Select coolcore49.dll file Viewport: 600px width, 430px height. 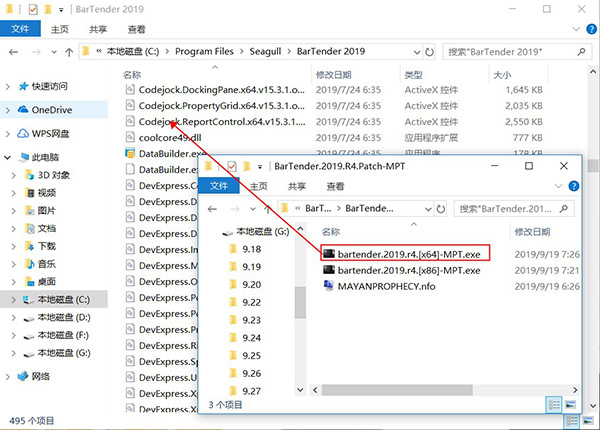click(170, 138)
